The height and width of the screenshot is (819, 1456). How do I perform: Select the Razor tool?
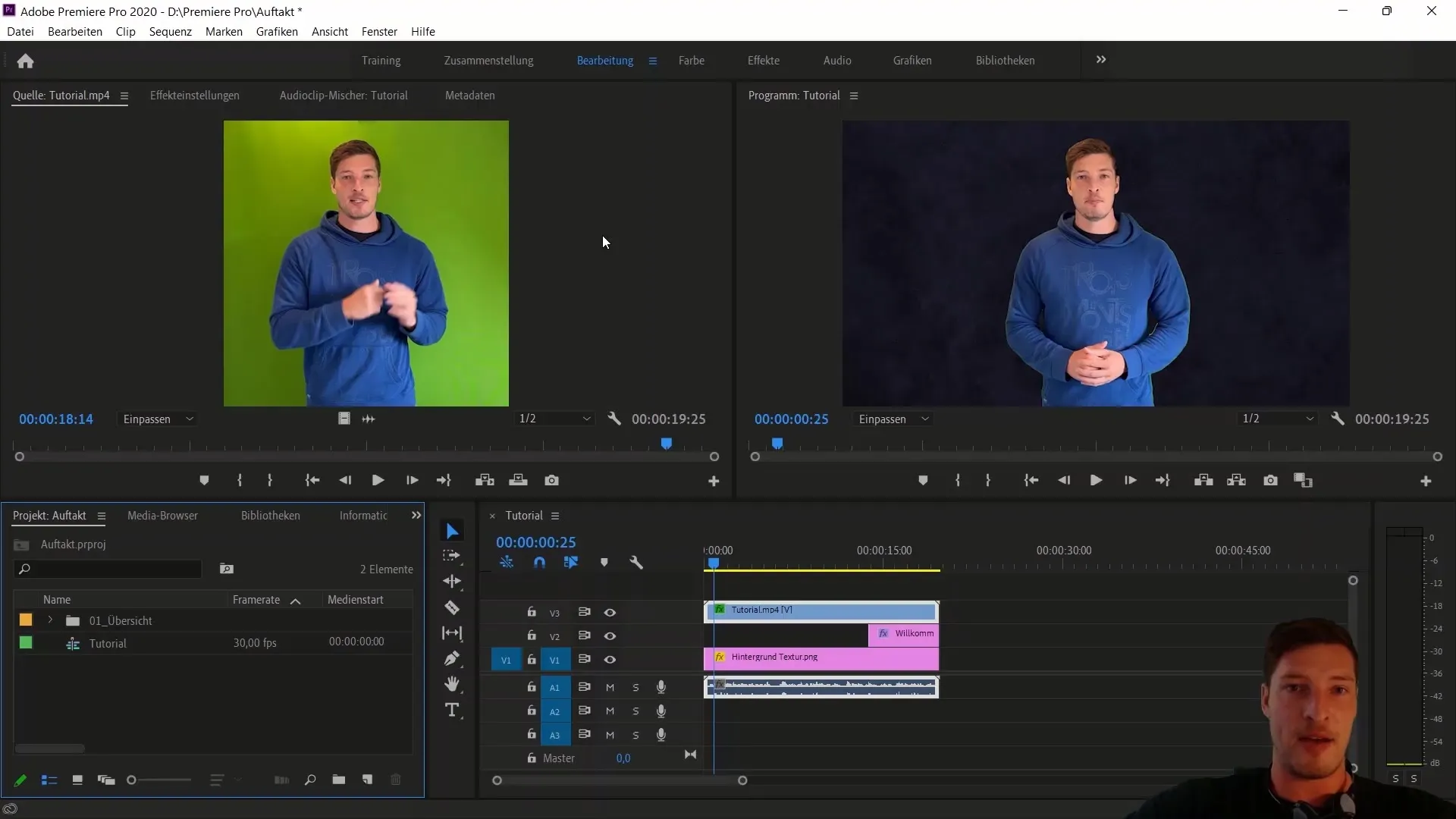tap(452, 607)
